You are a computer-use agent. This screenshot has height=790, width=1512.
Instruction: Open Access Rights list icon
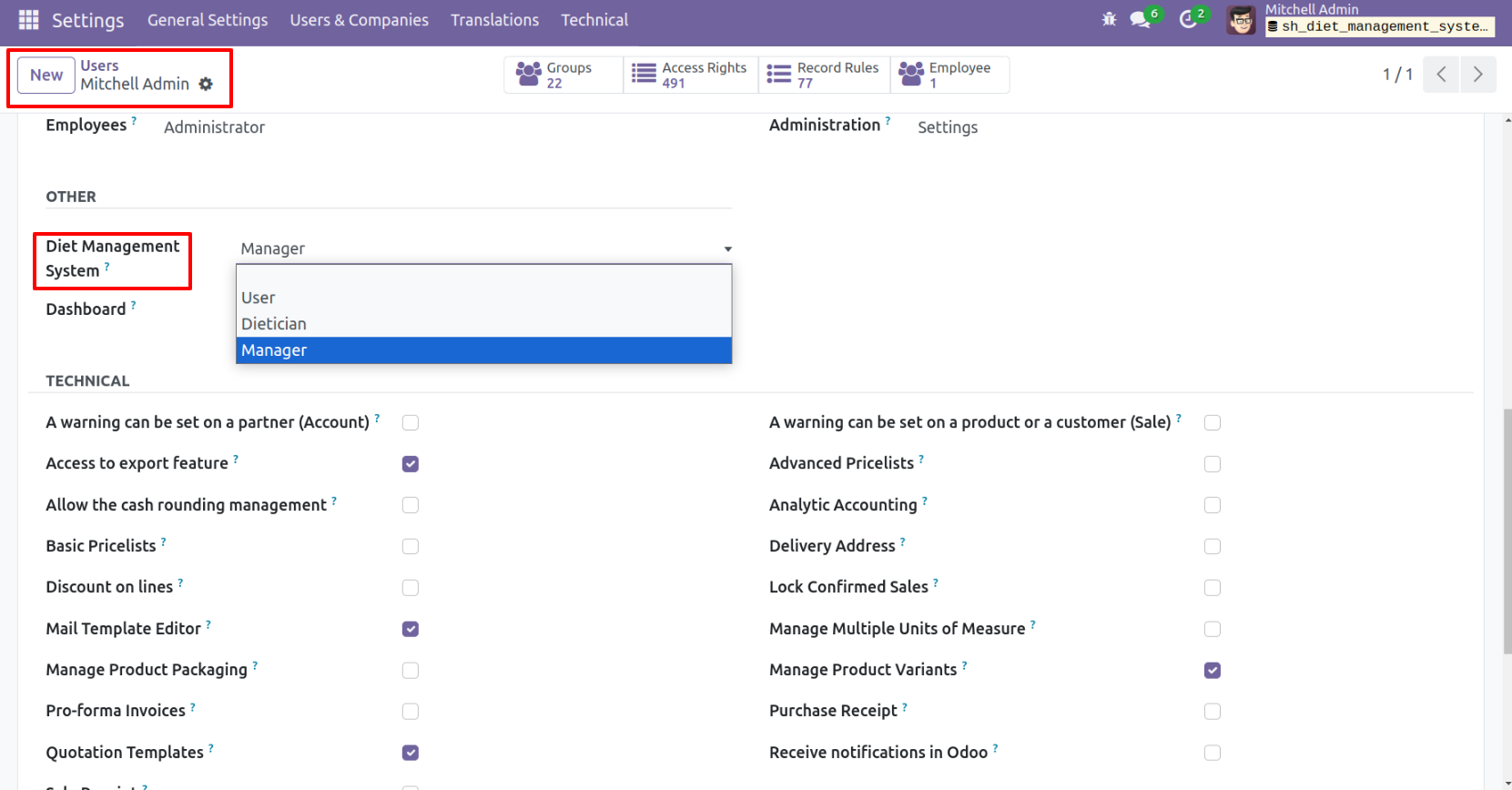point(644,75)
